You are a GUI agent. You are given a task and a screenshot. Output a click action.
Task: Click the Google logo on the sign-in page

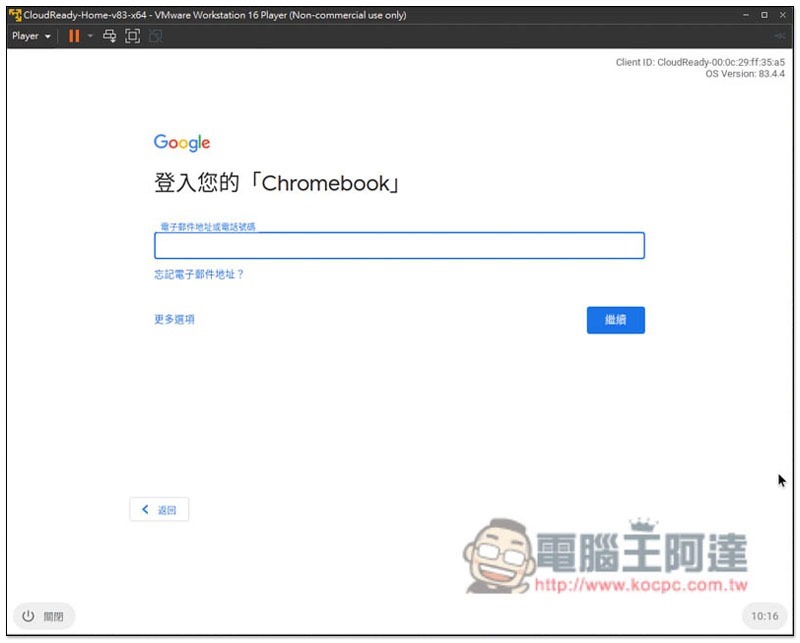tap(180, 142)
